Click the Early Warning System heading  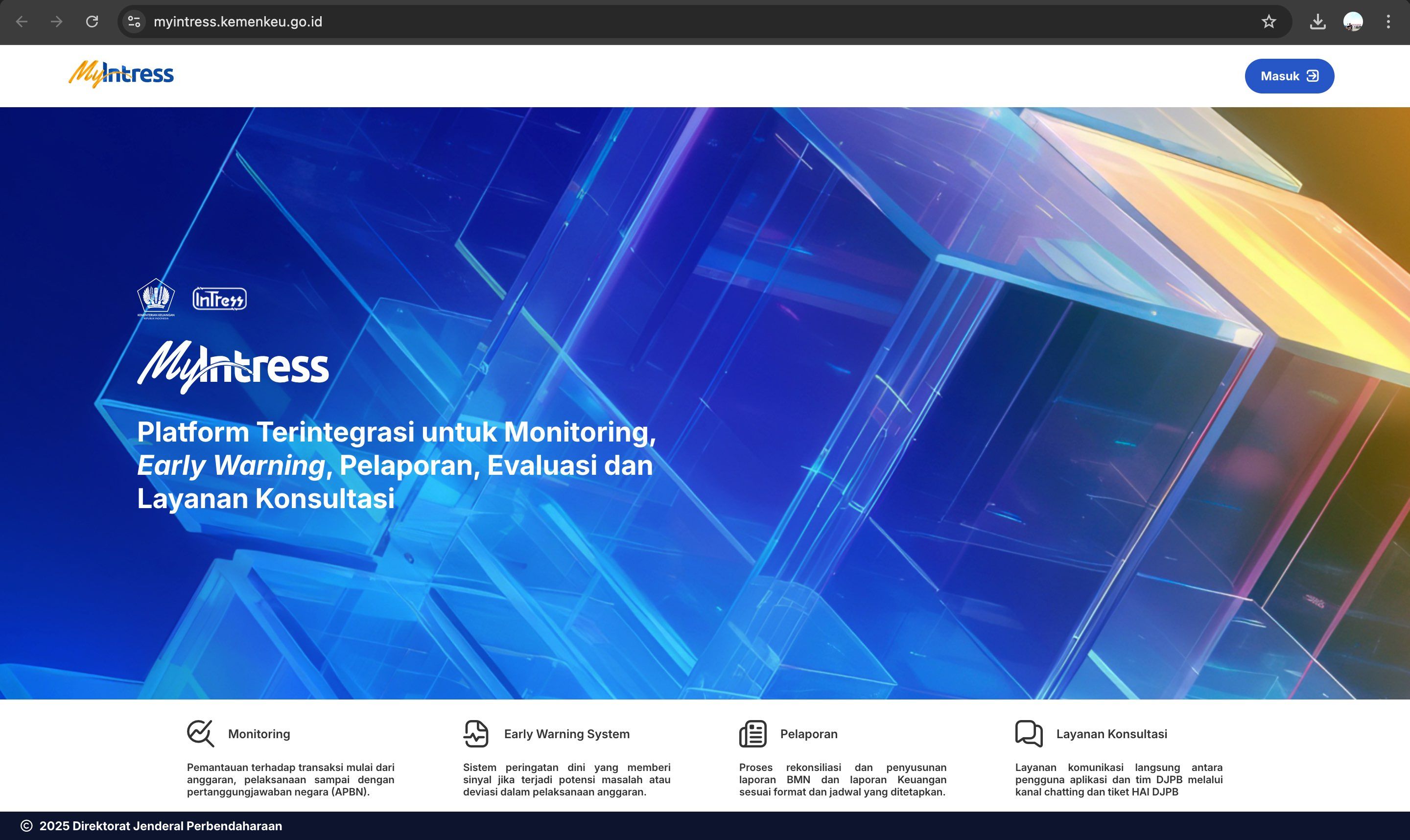coord(566,734)
